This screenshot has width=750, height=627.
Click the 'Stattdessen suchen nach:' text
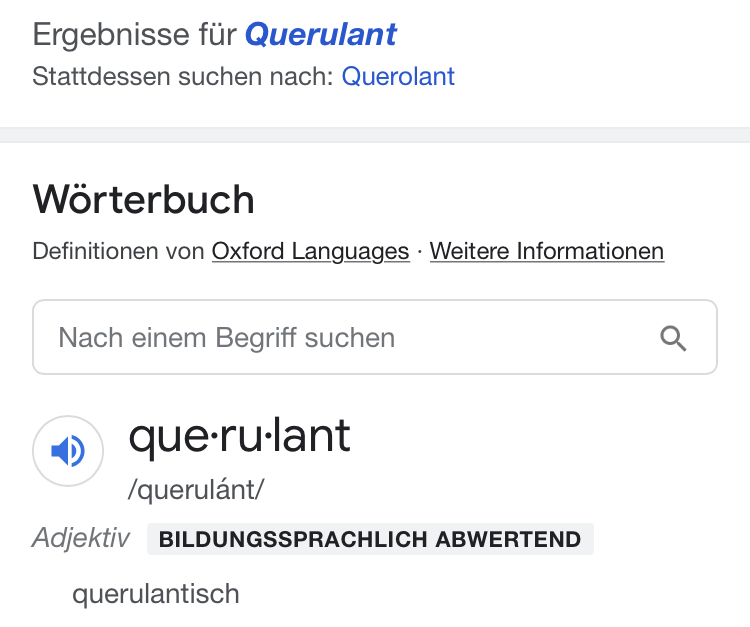[x=183, y=76]
